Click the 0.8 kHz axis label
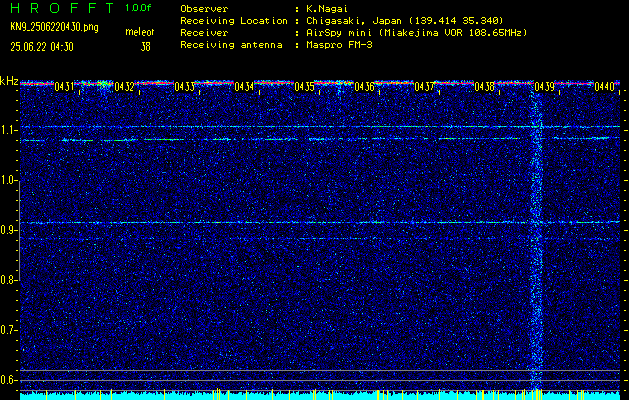 point(9,280)
